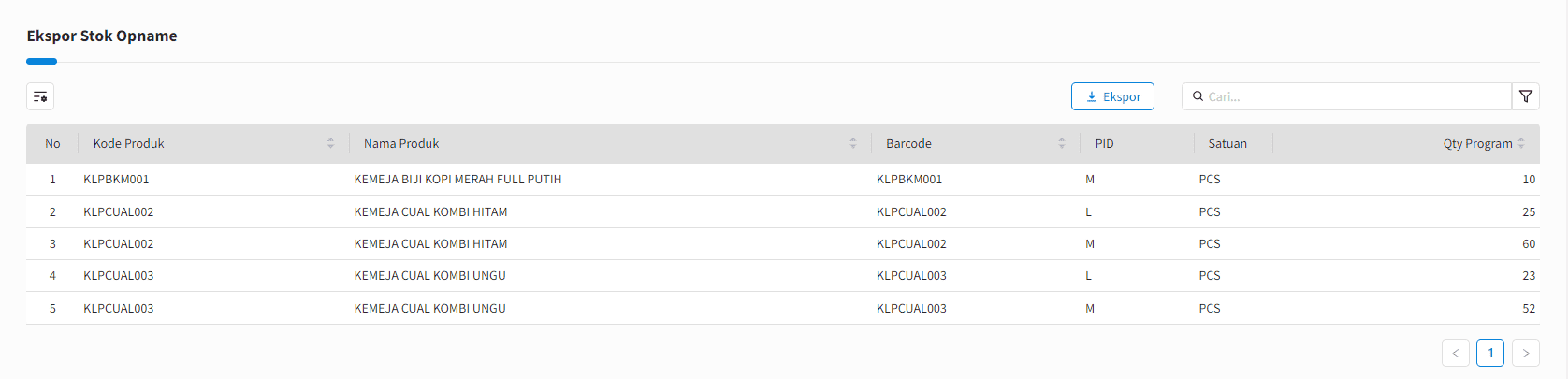Open the column settings icon

point(40,96)
